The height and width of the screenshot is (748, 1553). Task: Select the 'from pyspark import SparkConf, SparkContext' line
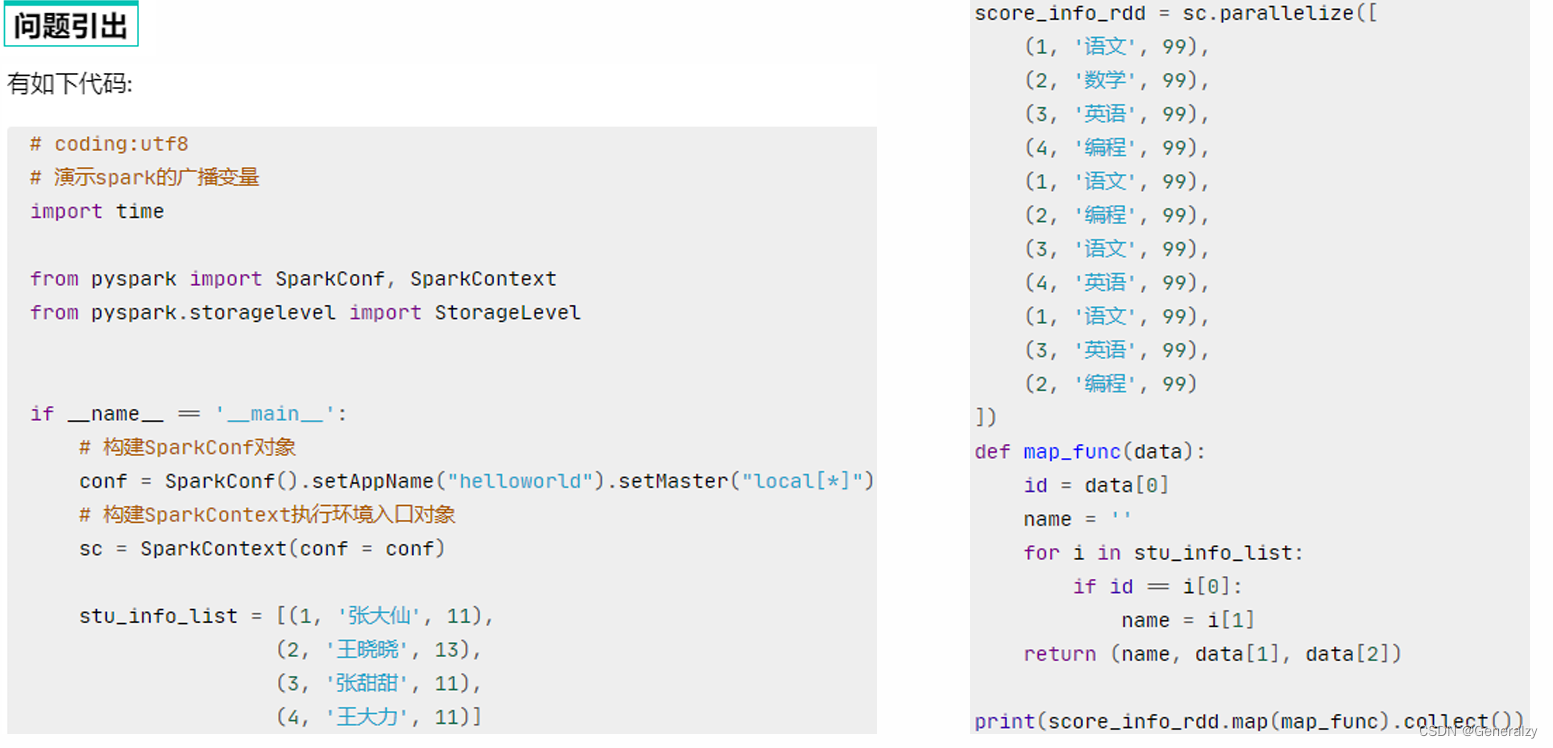(x=293, y=278)
